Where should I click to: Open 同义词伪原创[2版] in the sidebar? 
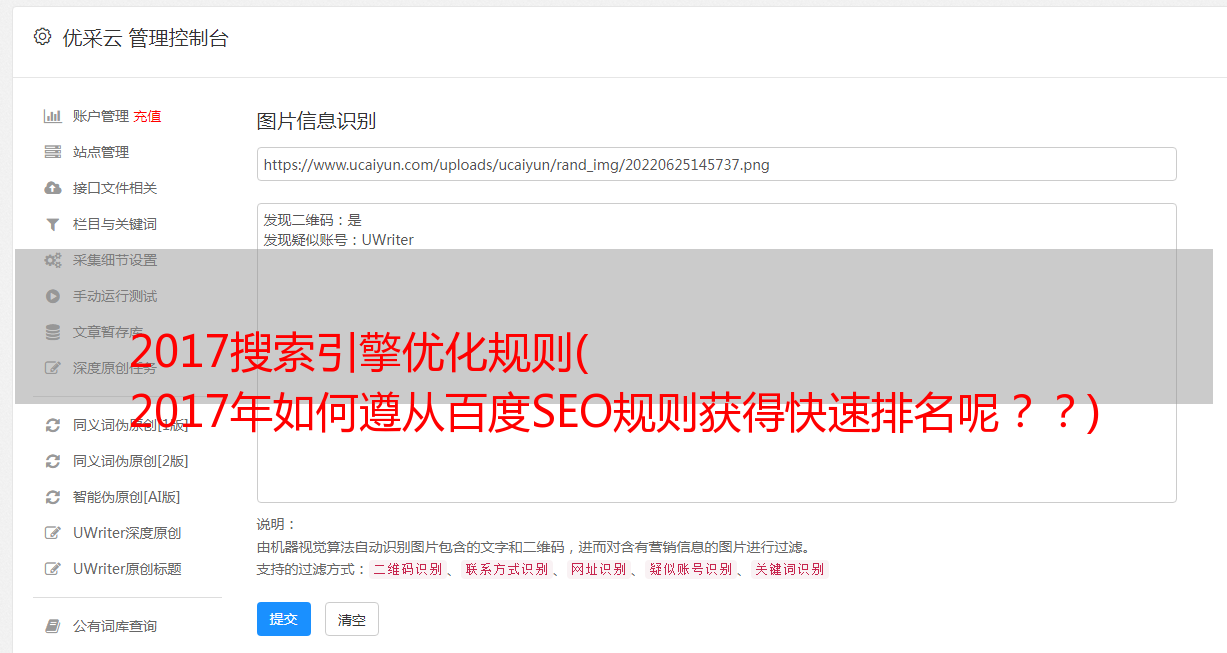(131, 461)
